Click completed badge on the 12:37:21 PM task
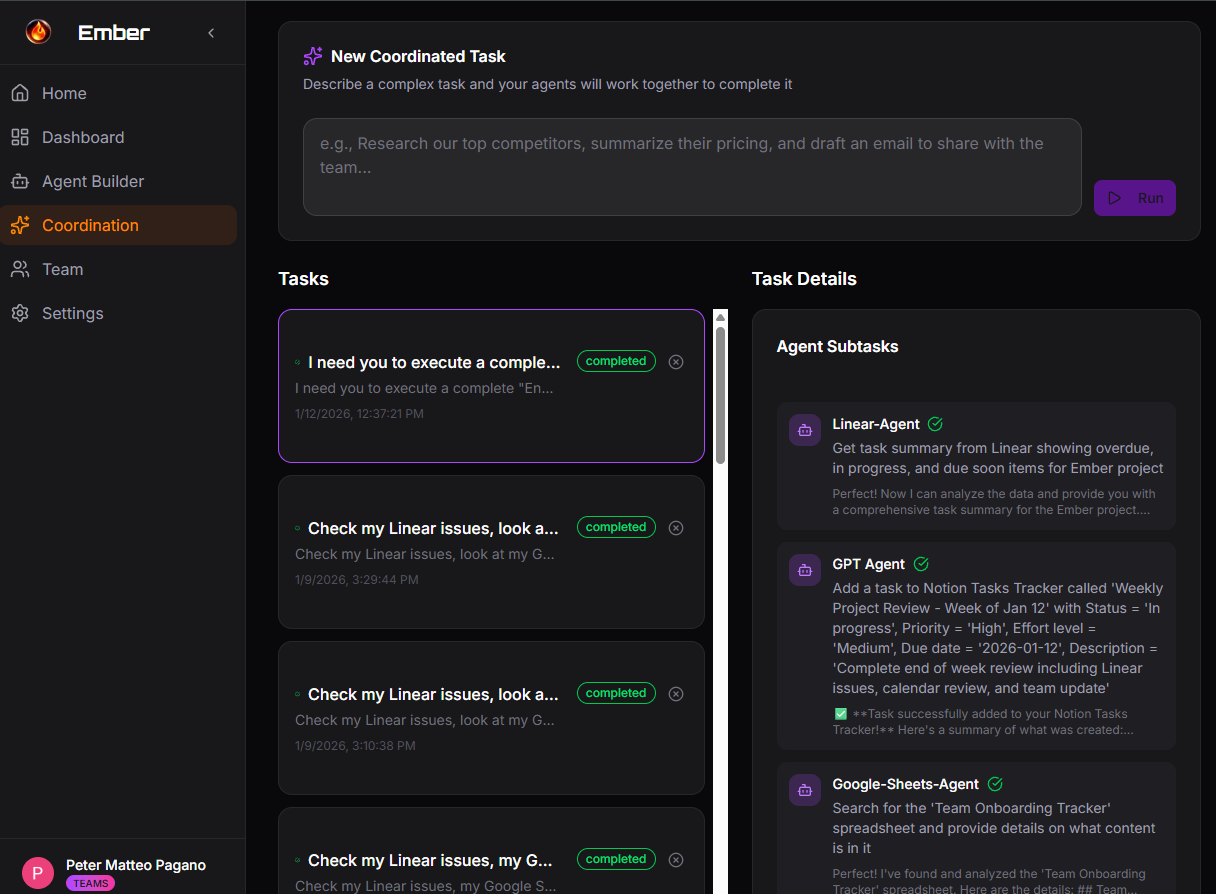 (x=616, y=361)
